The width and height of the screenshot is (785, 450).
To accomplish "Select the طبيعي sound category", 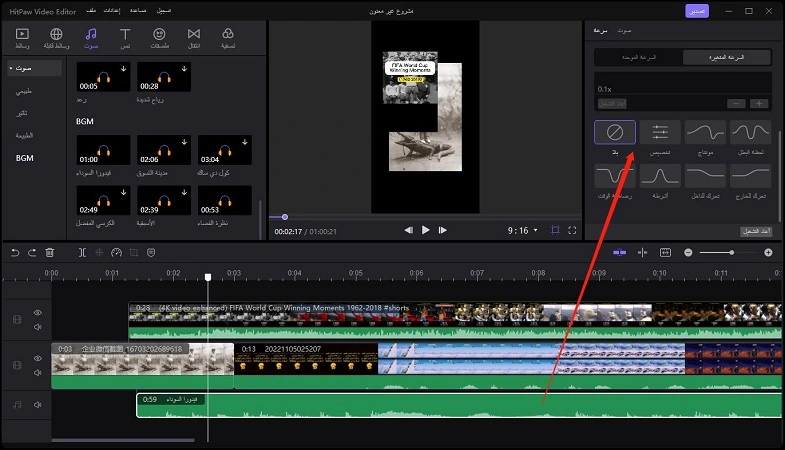I will (24, 91).
